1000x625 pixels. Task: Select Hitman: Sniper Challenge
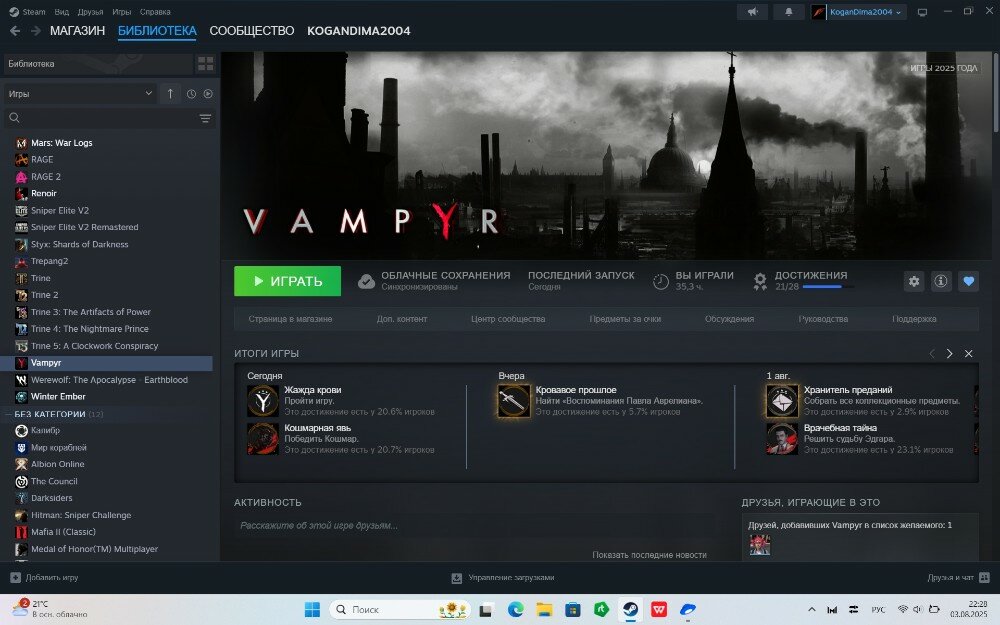tap(81, 515)
